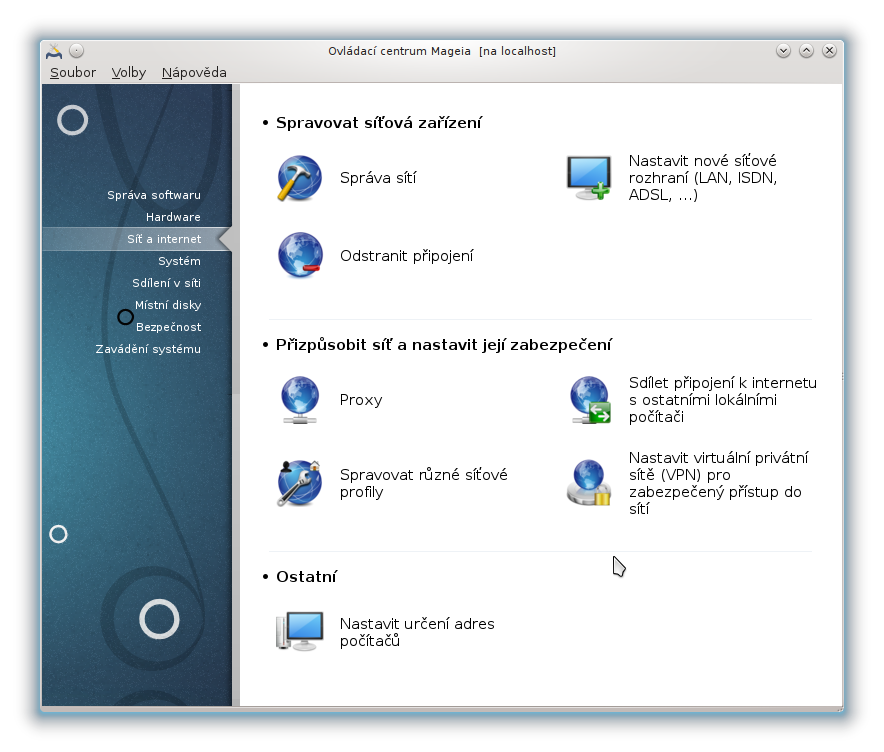Select Zavádění systému in sidebar
The height and width of the screenshot is (752, 884).
click(x=148, y=349)
